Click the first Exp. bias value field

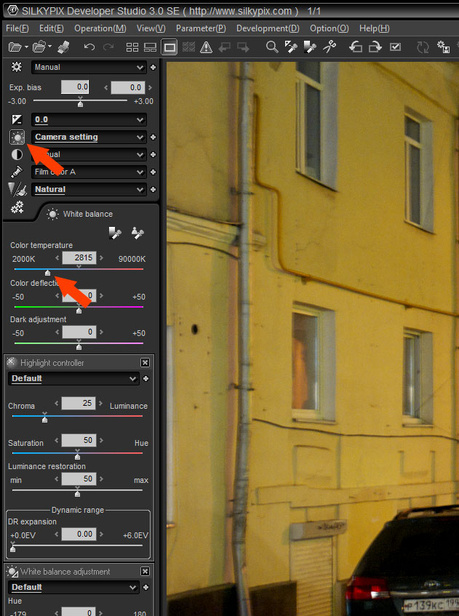coord(75,87)
